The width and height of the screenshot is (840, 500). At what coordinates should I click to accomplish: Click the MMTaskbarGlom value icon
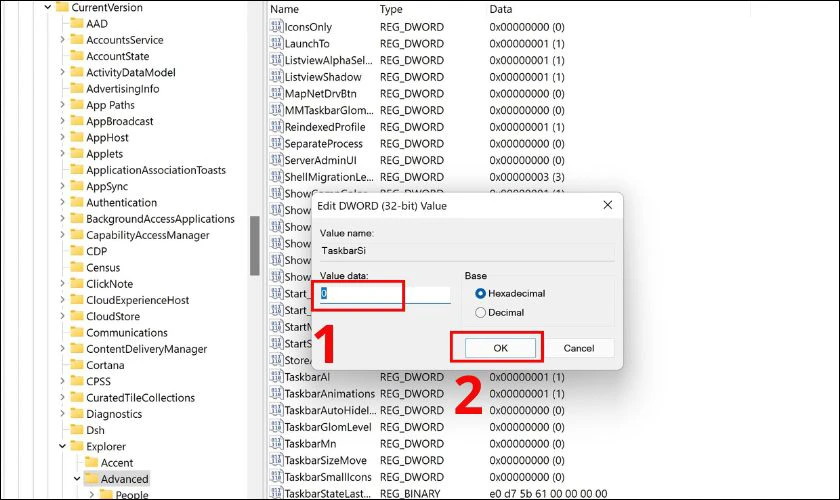[x=276, y=110]
